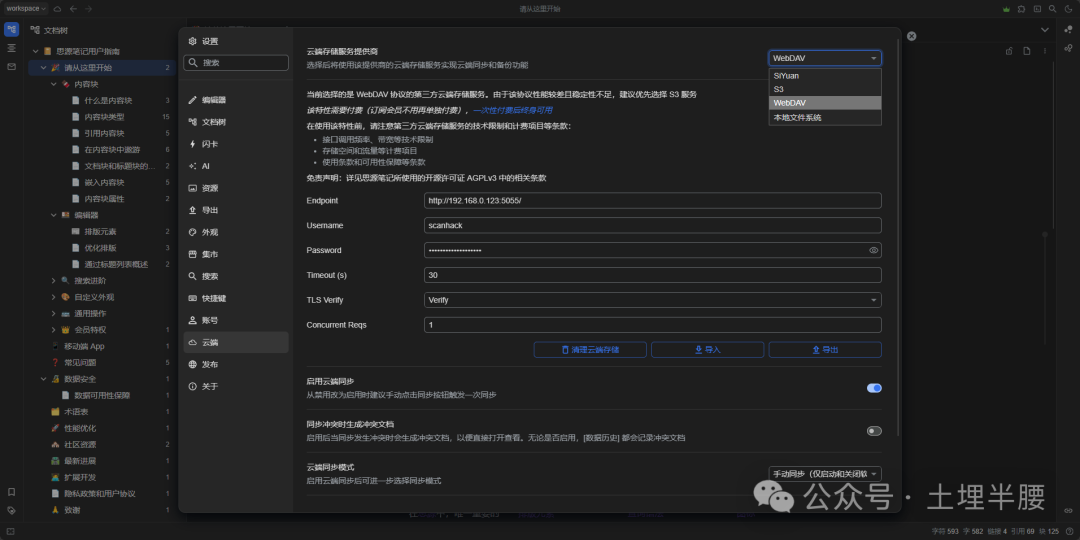The width and height of the screenshot is (1080, 540).
Task: Collapse the 数据安全 tree node
Action: pyautogui.click(x=43, y=379)
